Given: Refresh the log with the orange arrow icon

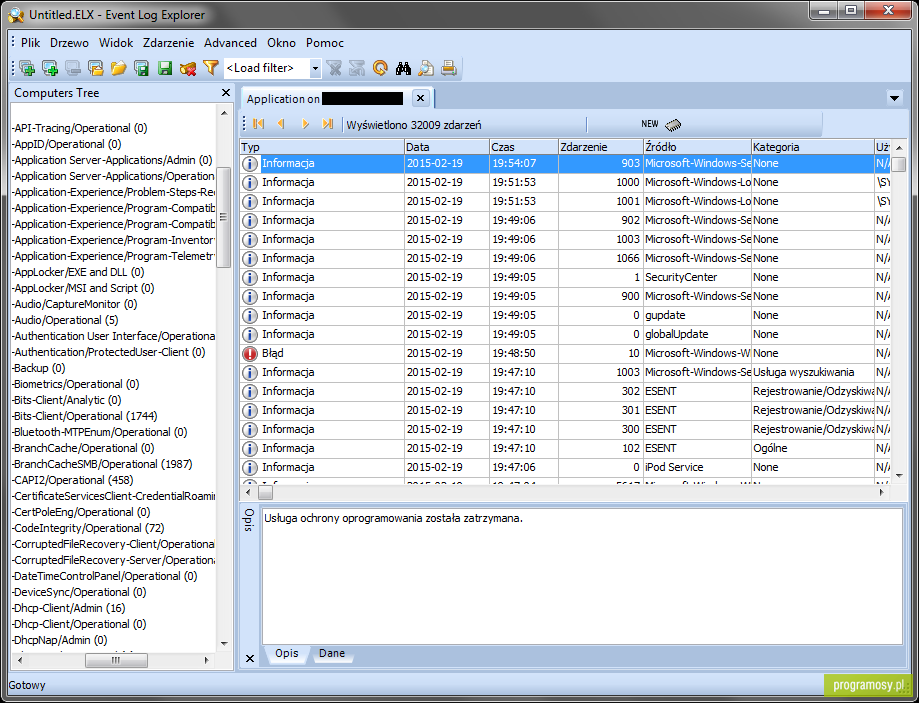Looking at the screenshot, I should pos(380,68).
